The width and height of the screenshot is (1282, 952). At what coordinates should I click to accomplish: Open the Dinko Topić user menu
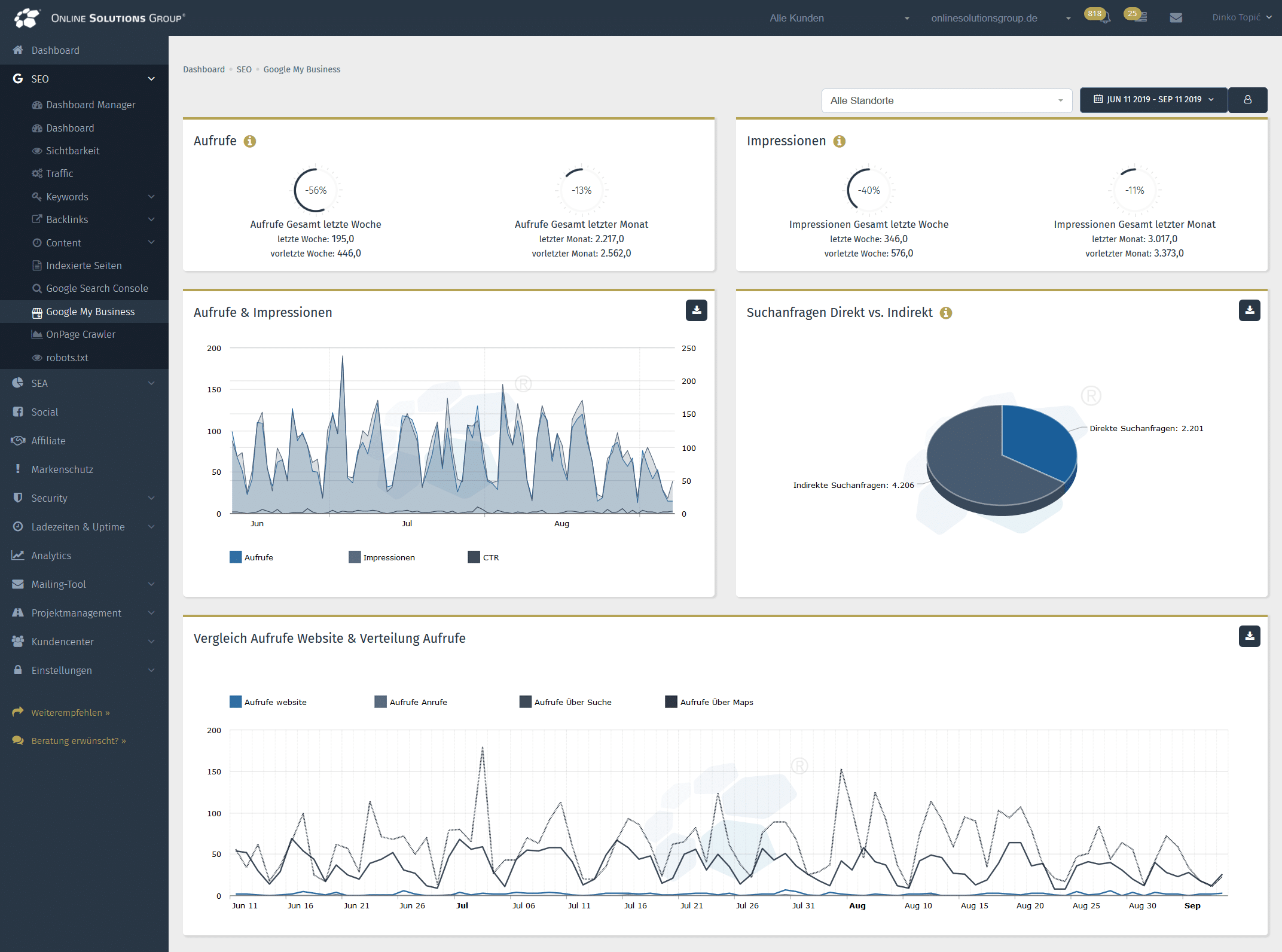pos(1241,18)
